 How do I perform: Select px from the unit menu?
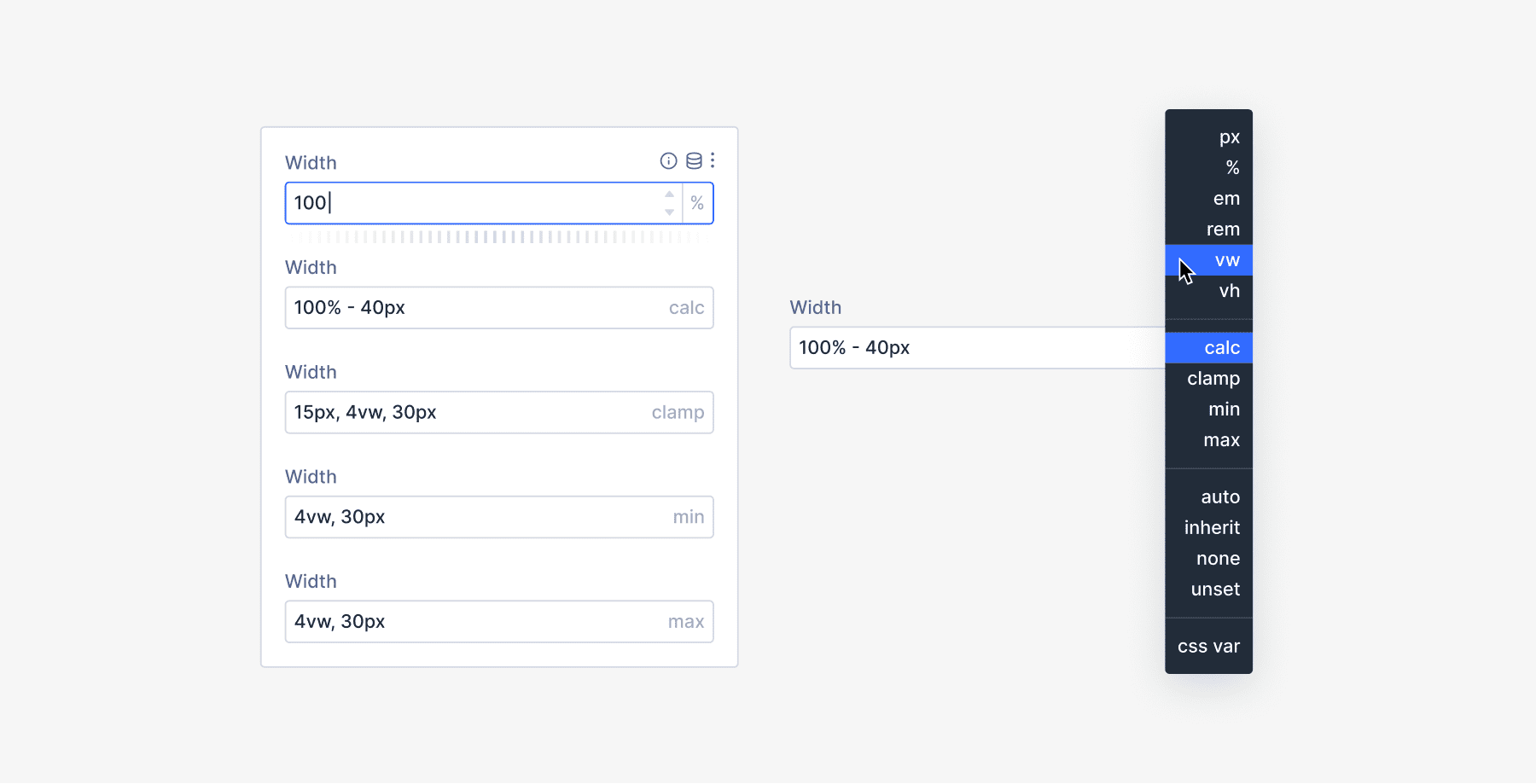[x=1229, y=137]
